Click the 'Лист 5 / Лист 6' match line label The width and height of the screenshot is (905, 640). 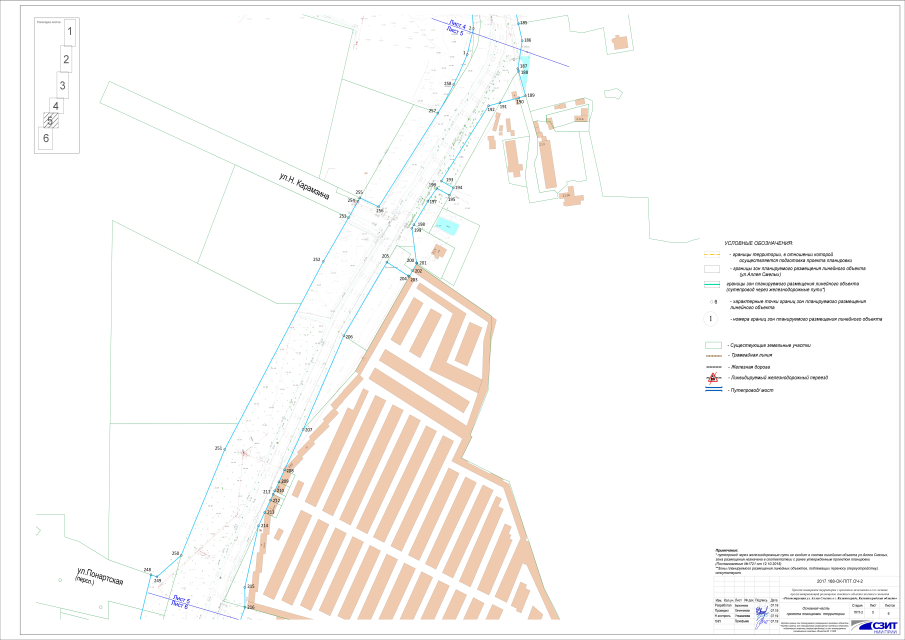coord(181,601)
